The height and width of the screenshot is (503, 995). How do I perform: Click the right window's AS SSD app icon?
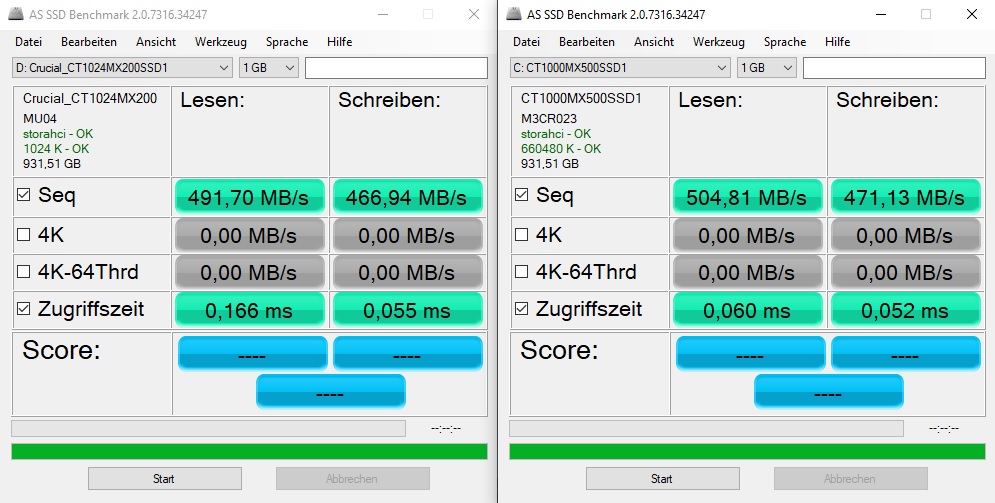tap(514, 14)
